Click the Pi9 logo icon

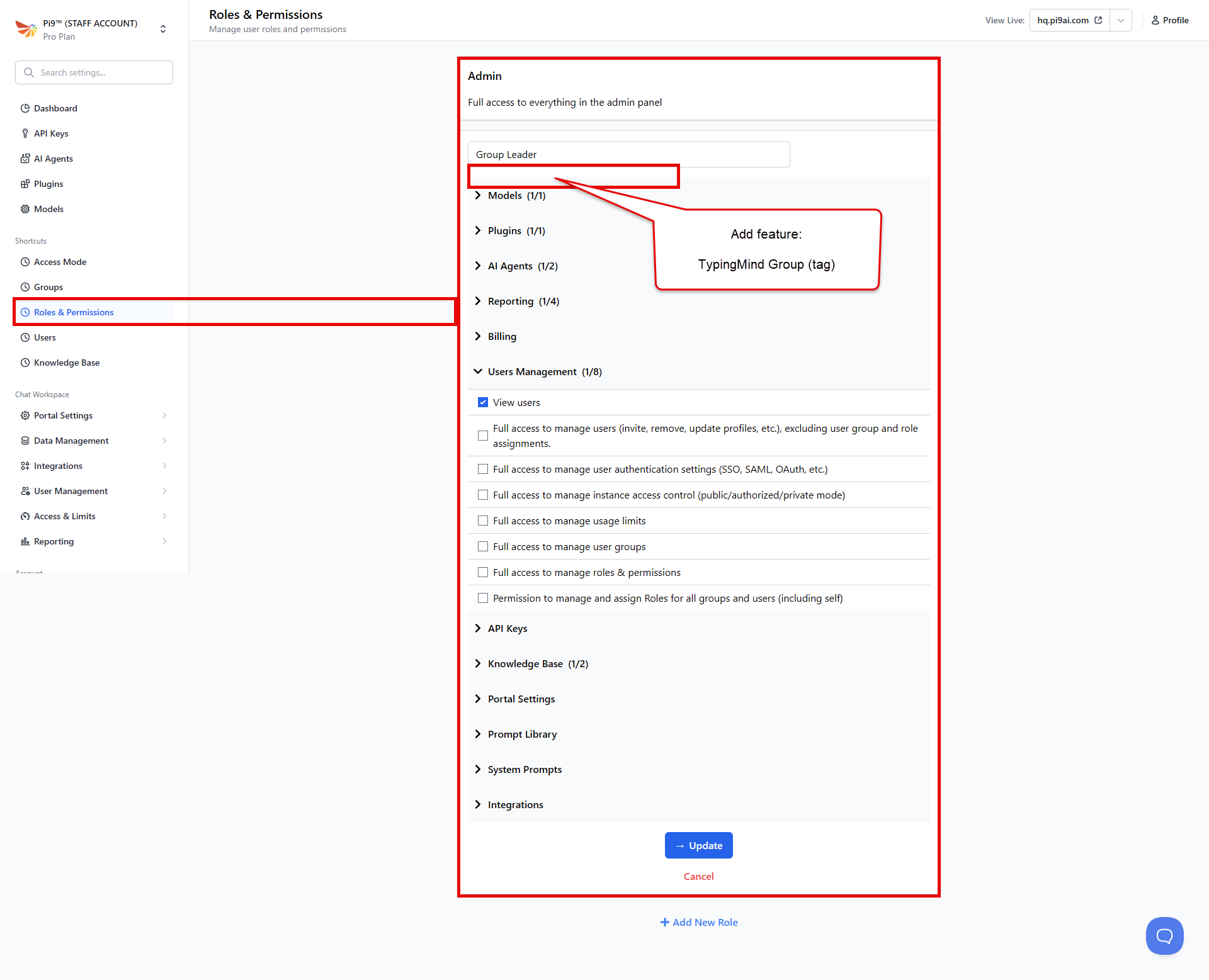click(x=26, y=29)
